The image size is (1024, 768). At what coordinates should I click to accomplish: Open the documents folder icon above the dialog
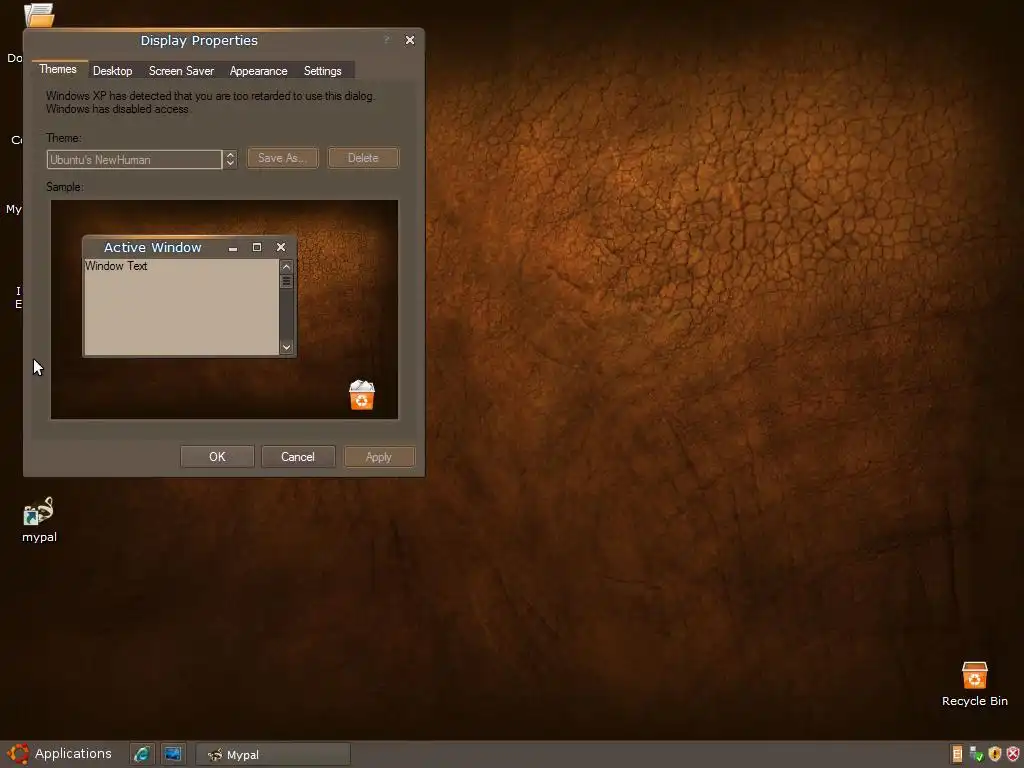pos(39,14)
